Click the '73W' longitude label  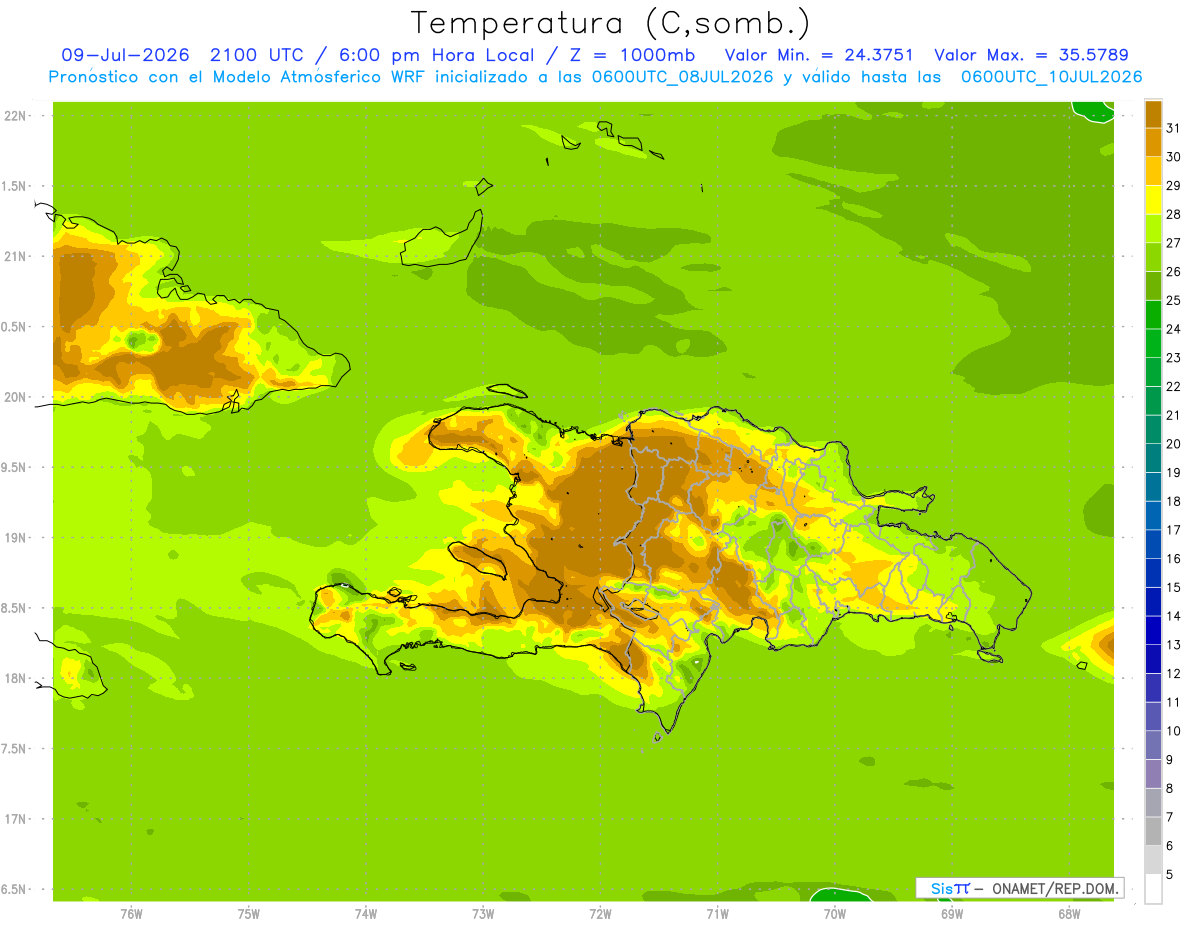pyautogui.click(x=483, y=914)
